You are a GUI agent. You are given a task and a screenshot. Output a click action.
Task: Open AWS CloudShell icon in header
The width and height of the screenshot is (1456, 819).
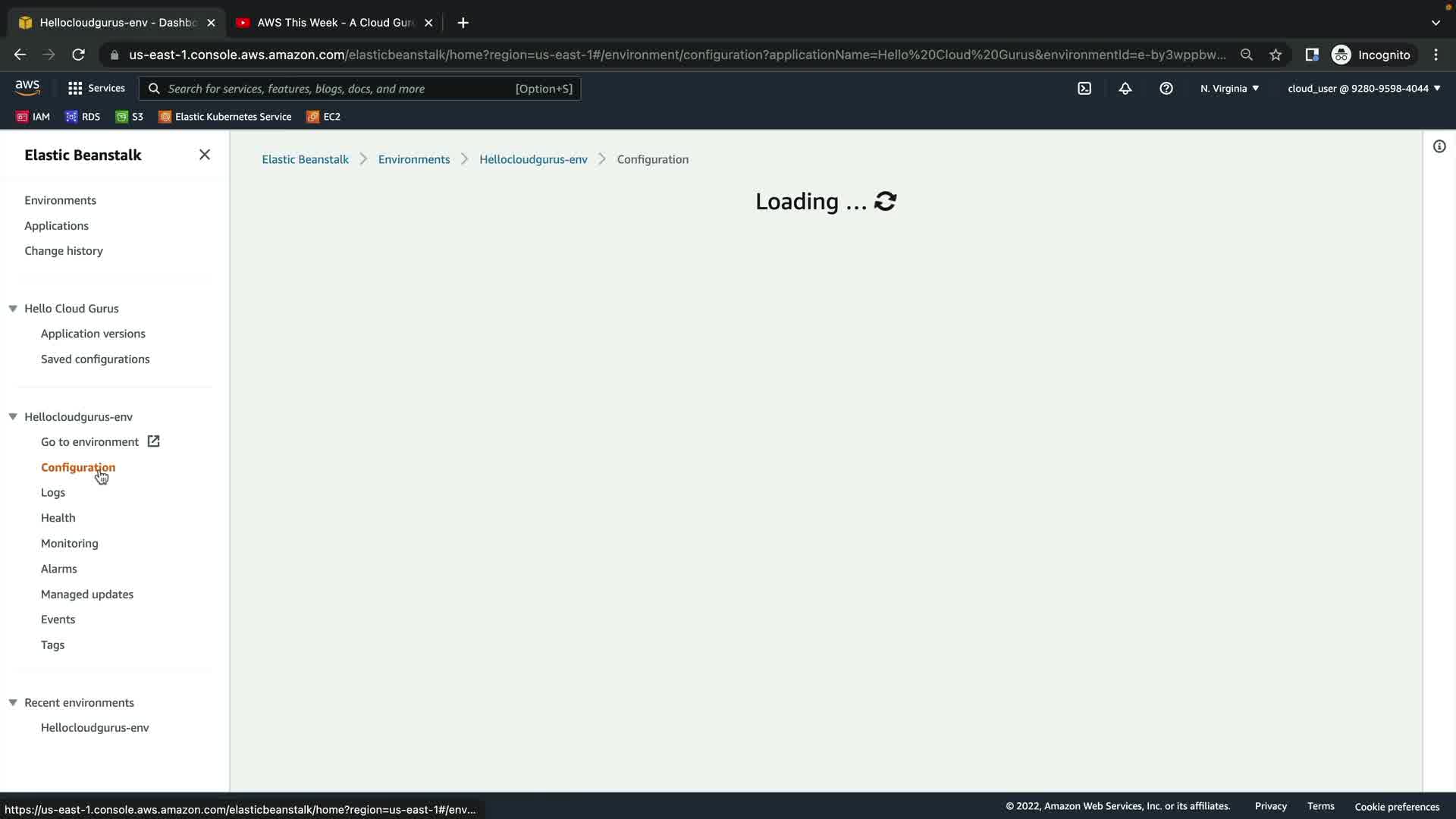point(1084,89)
